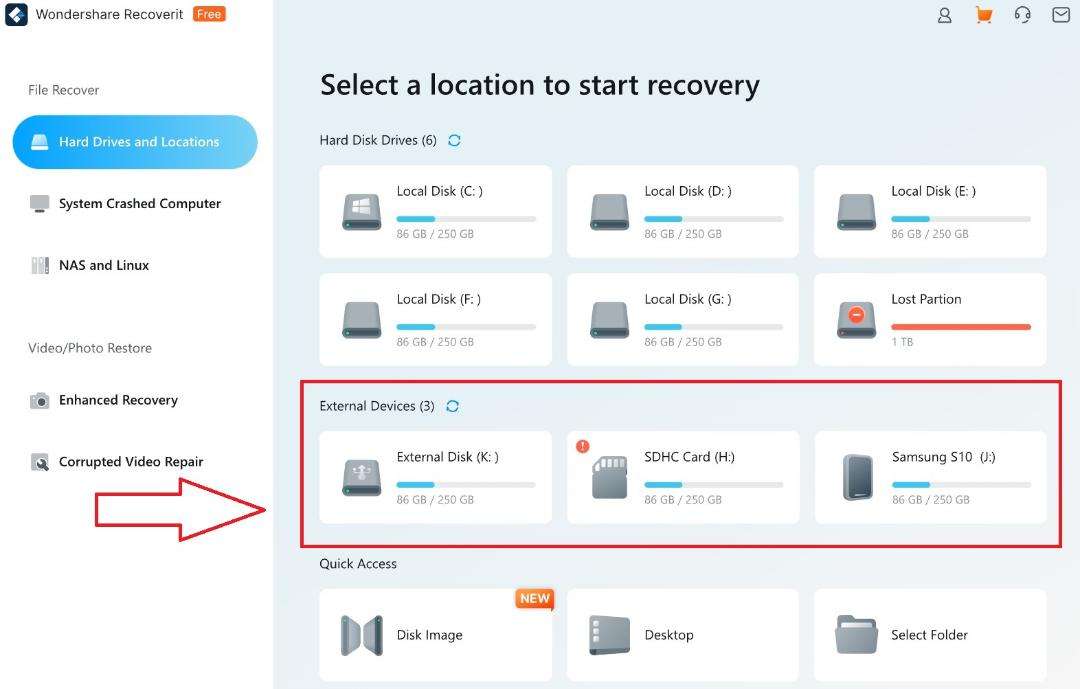Click the 1 TB size text

click(x=902, y=342)
